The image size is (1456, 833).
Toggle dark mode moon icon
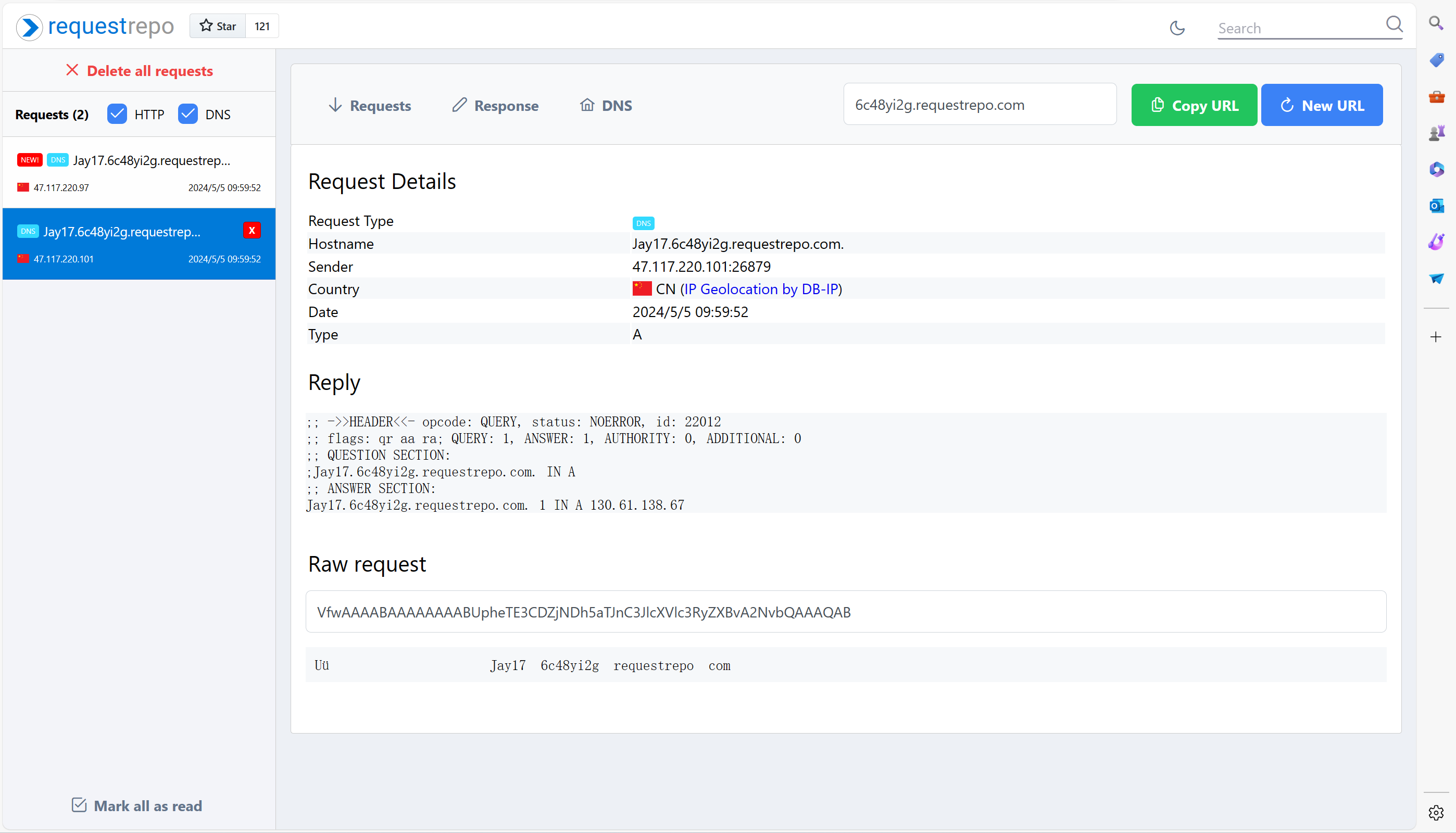click(1177, 28)
